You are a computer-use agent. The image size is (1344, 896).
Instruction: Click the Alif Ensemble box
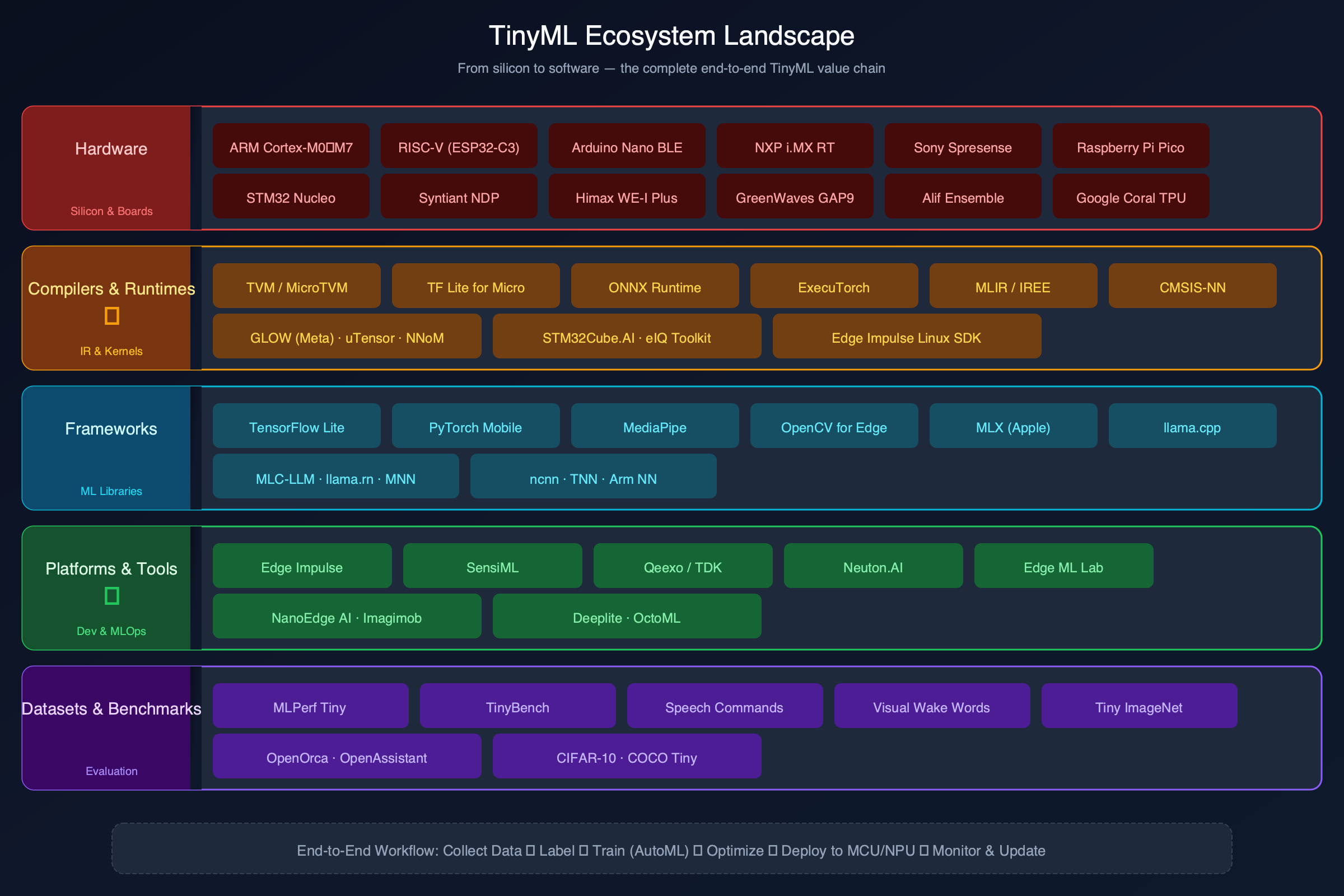coord(963,196)
